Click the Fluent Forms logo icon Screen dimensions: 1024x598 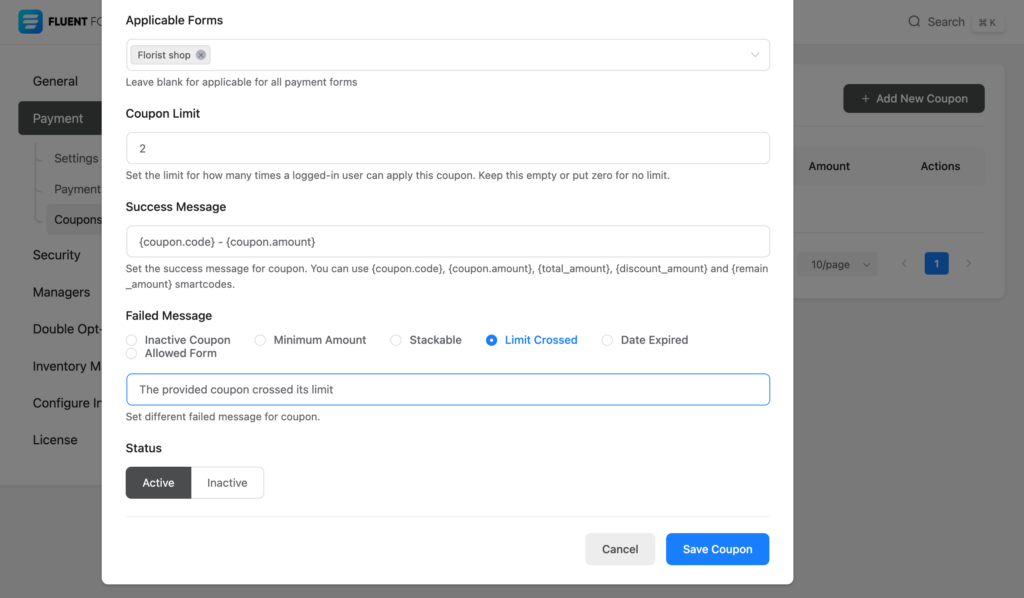click(30, 22)
